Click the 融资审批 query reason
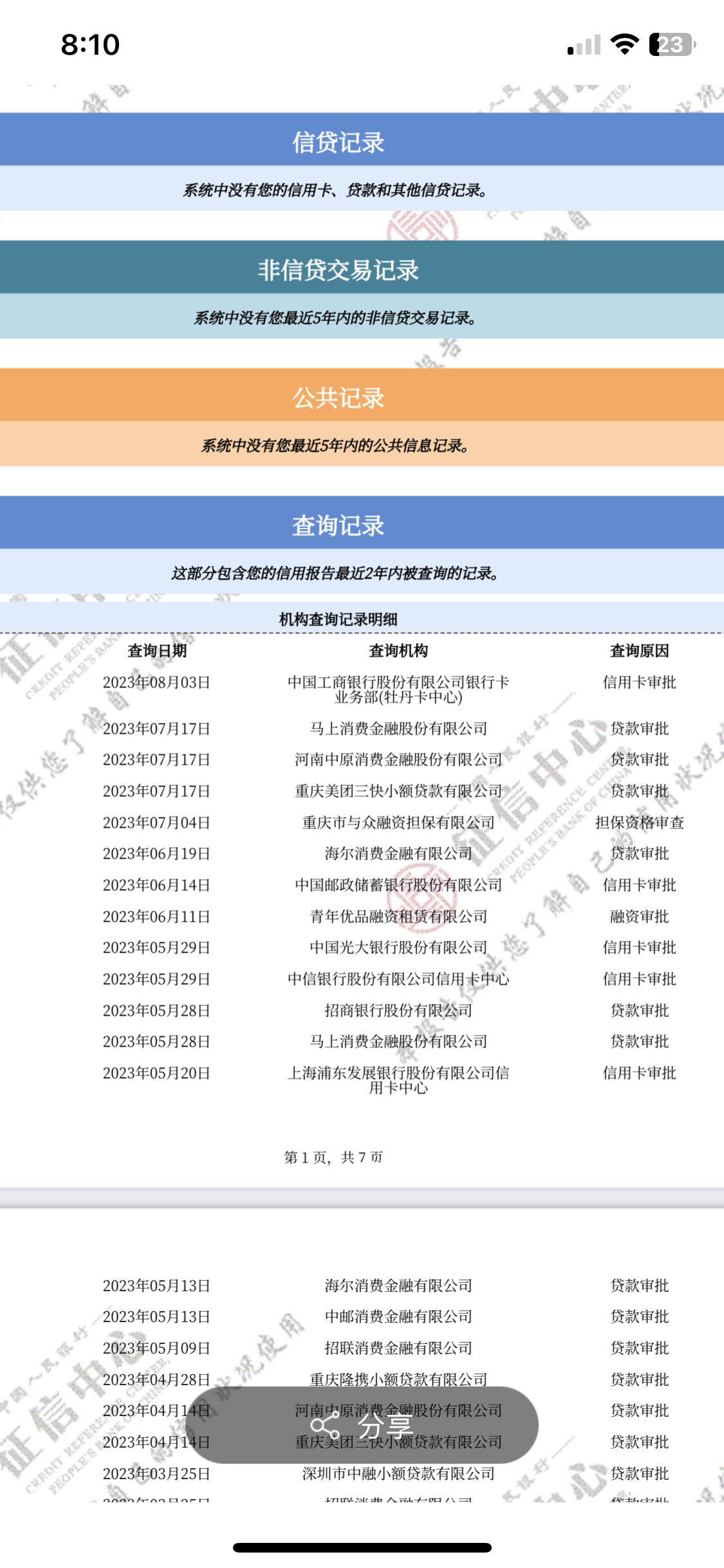724x1568 pixels. [640, 917]
